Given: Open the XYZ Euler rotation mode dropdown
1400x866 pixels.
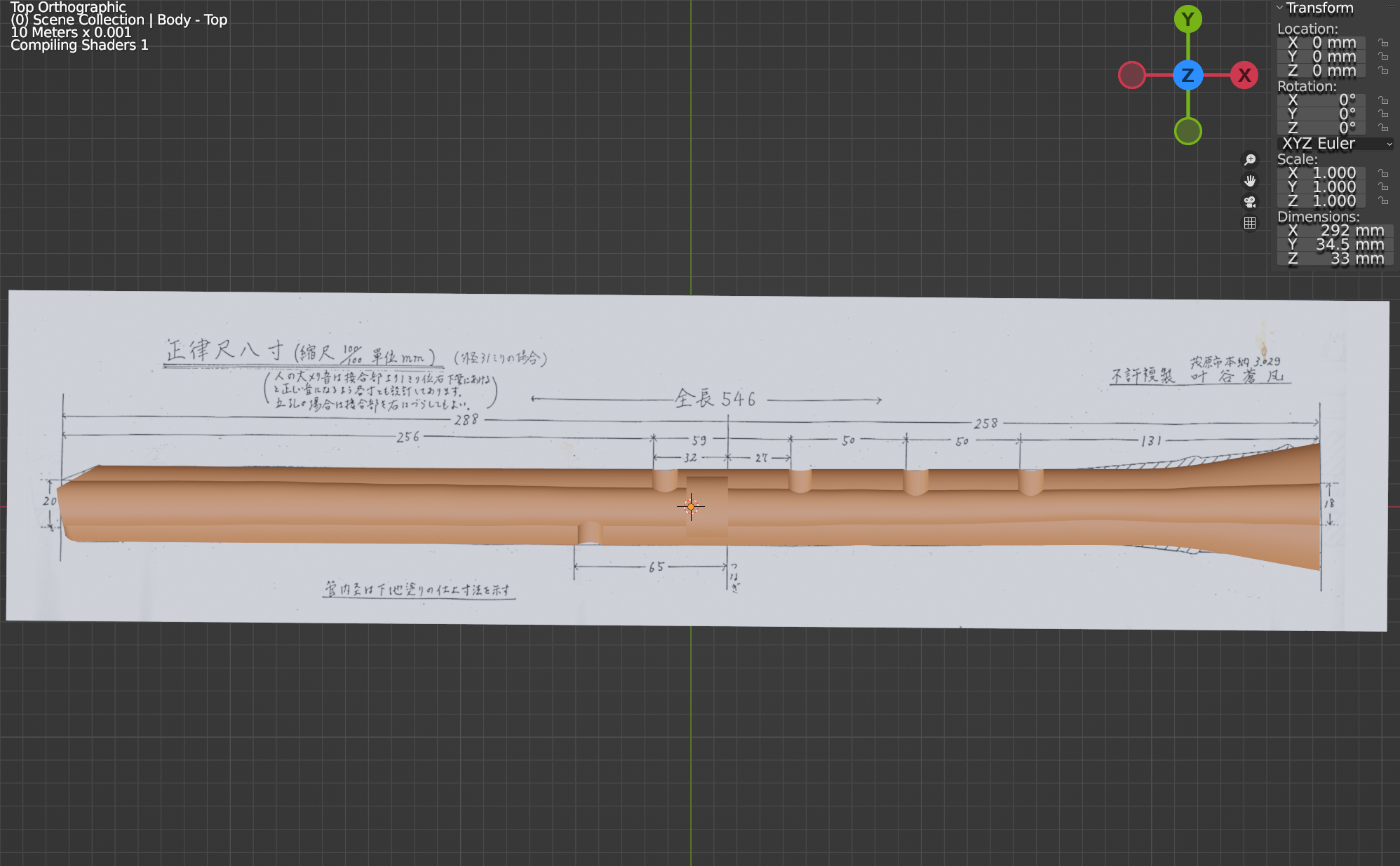Looking at the screenshot, I should pos(1333,144).
